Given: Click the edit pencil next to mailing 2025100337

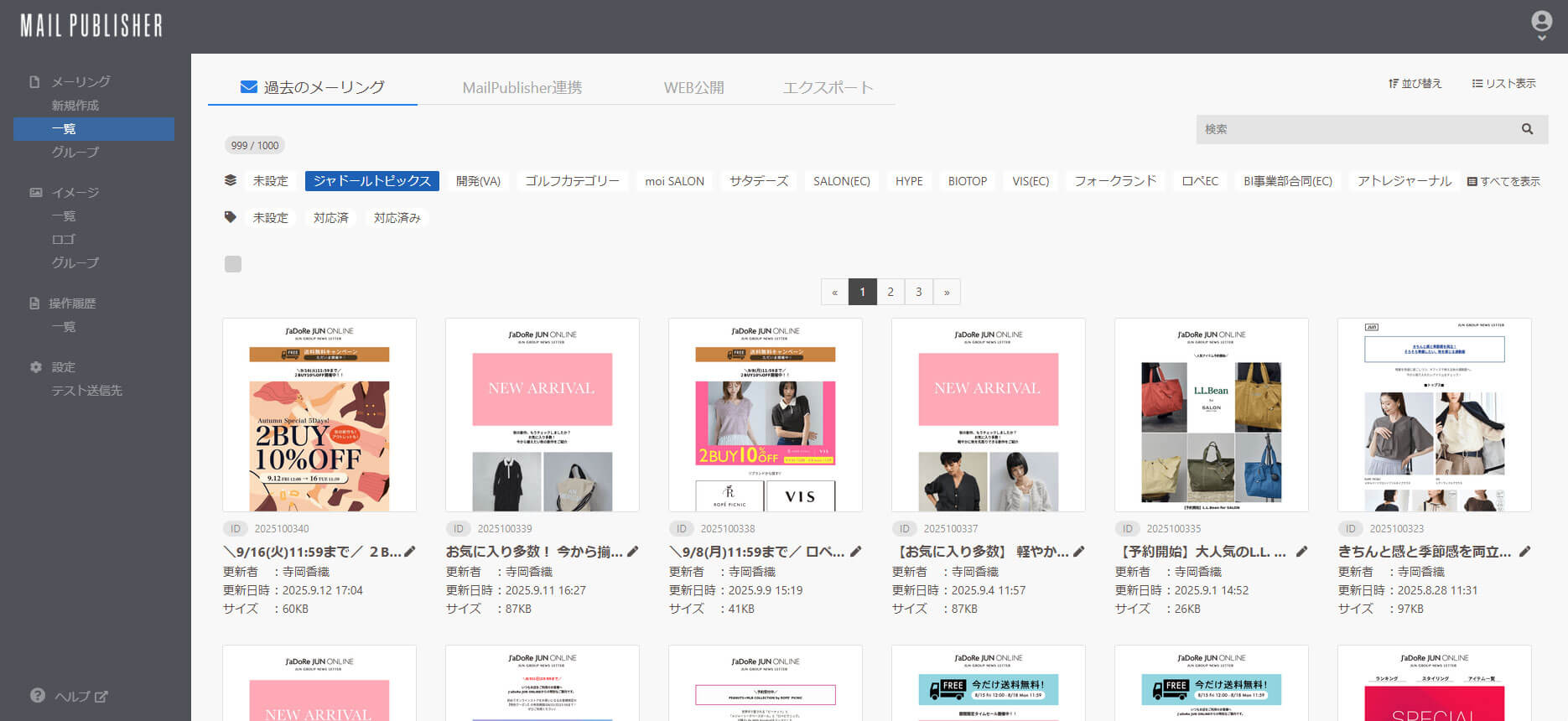Looking at the screenshot, I should click(1079, 552).
